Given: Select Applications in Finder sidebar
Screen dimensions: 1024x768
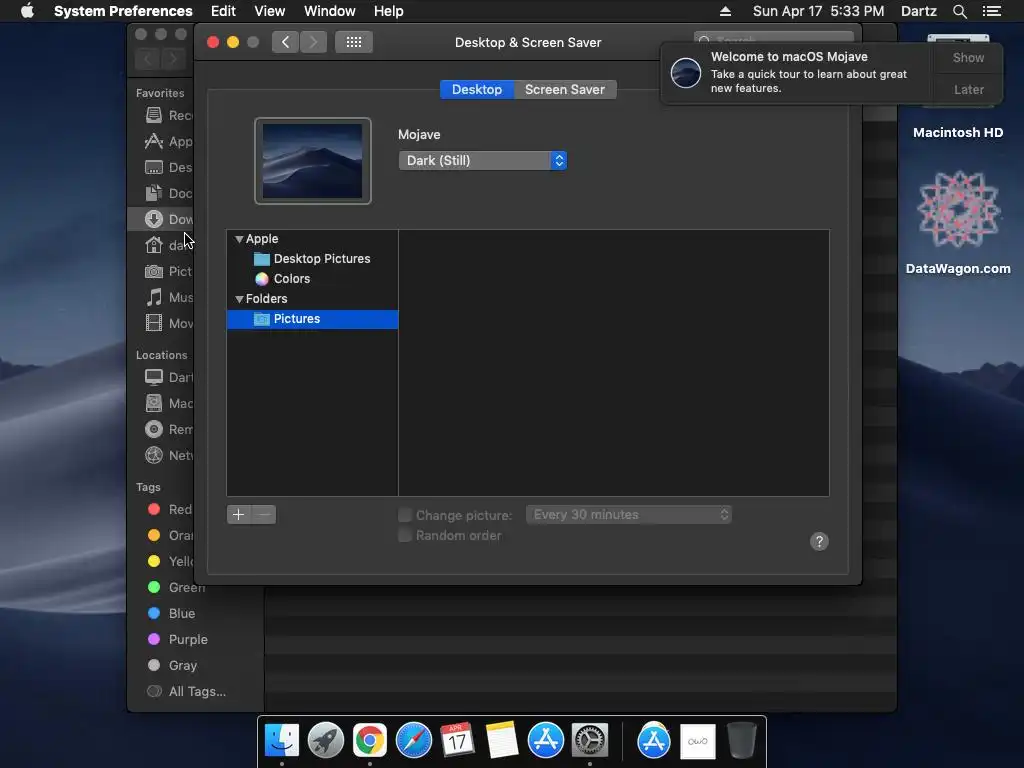Looking at the screenshot, I should (x=168, y=141).
